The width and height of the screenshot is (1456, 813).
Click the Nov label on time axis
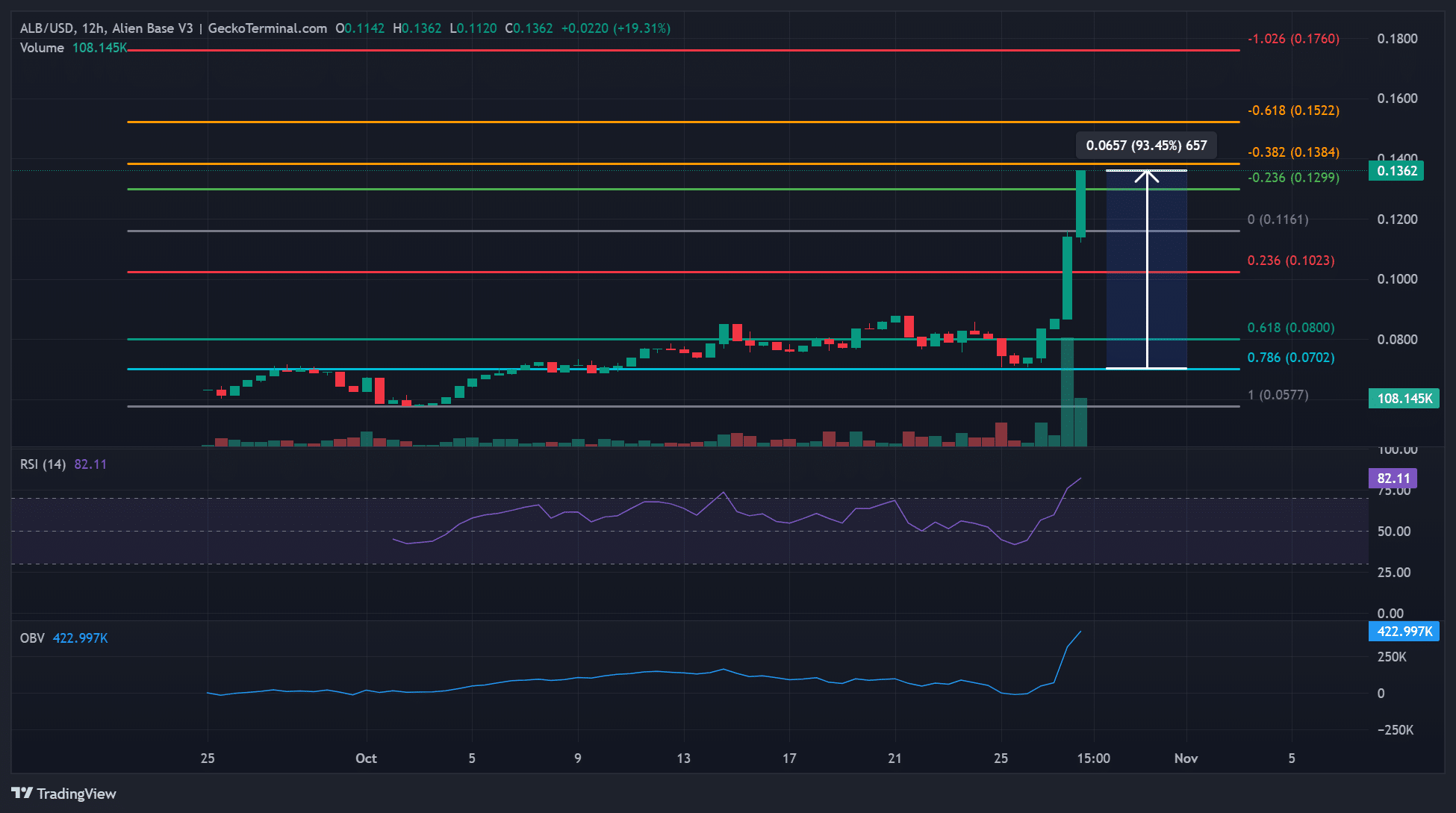[1186, 759]
